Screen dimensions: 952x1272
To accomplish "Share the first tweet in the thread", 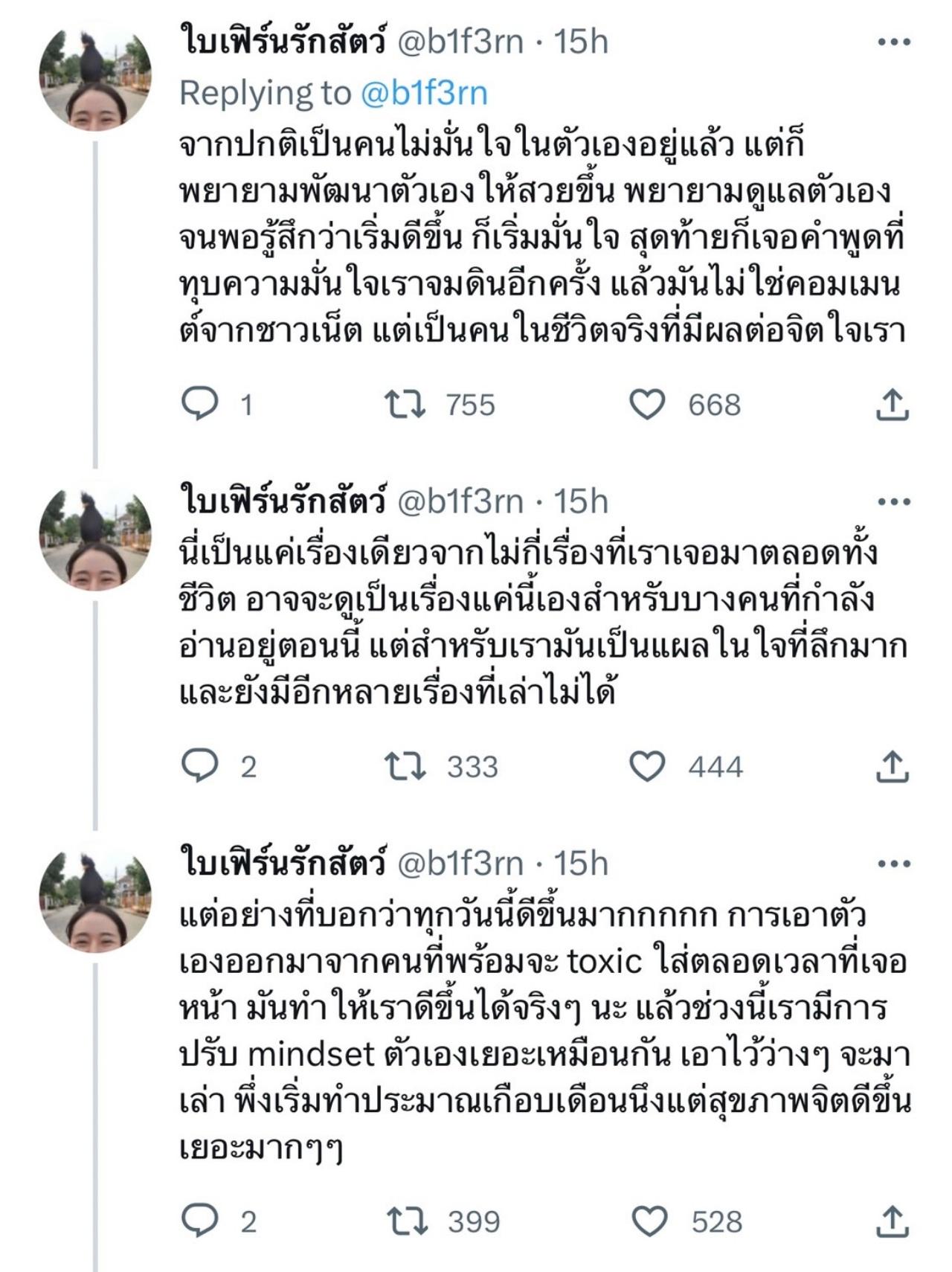I will (892, 404).
